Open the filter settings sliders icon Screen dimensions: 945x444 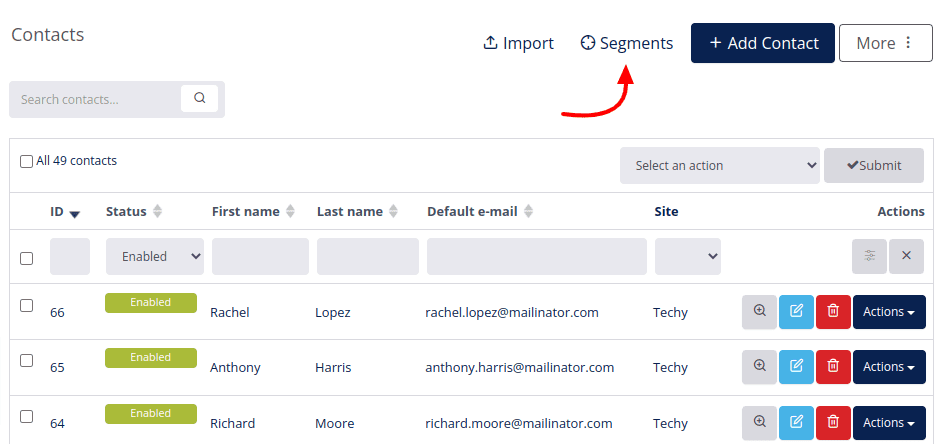(x=870, y=256)
